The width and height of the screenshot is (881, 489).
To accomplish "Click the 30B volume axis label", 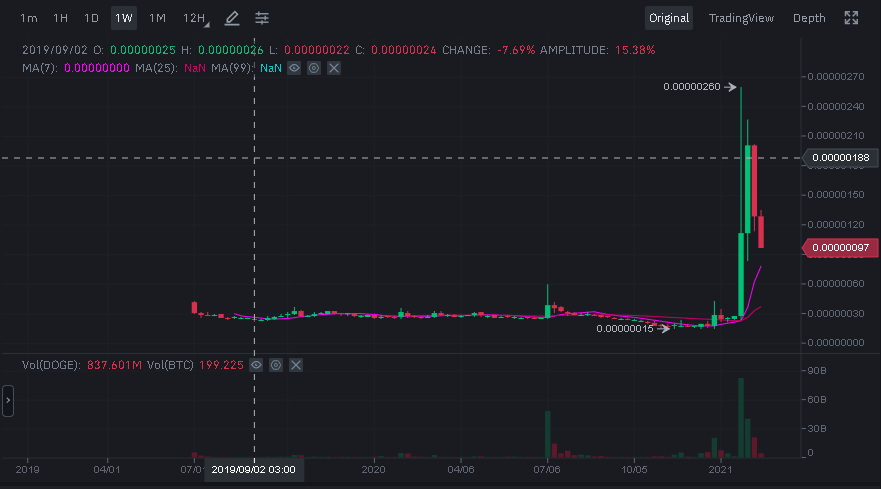I will (817, 429).
